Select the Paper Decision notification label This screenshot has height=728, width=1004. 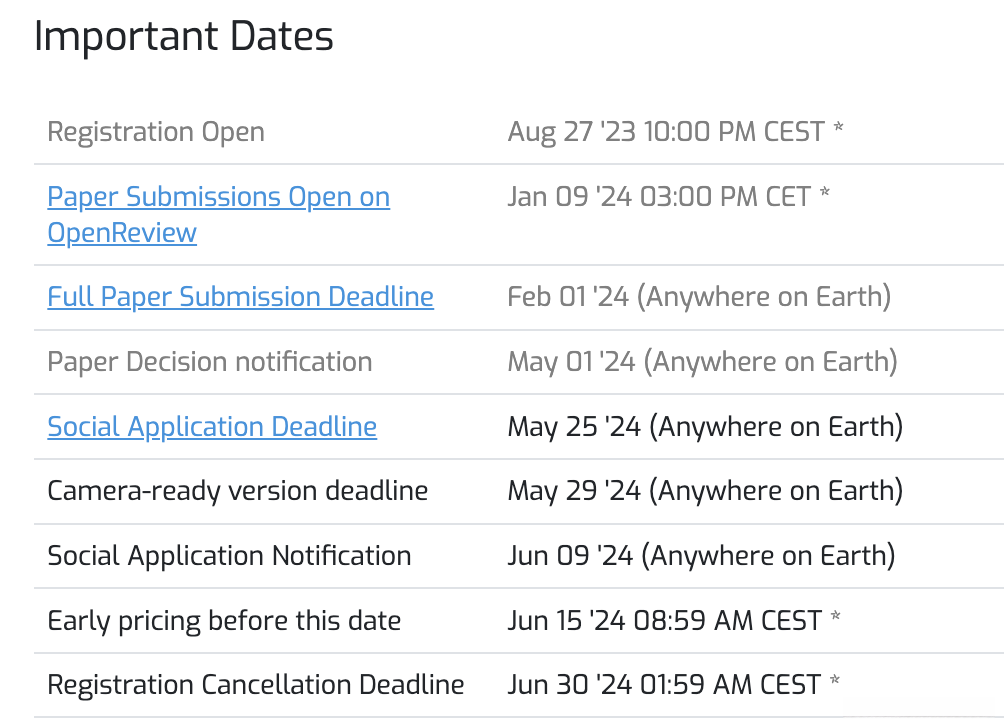coord(209,362)
